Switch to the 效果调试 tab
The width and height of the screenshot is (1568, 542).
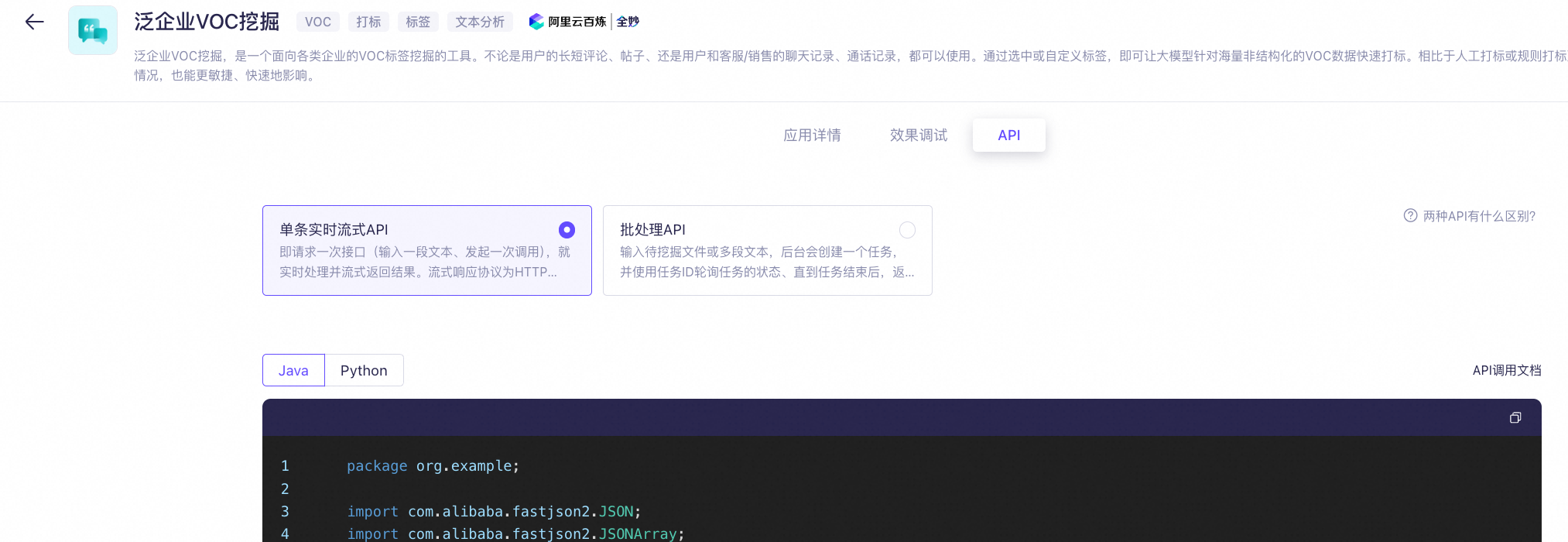tap(919, 135)
